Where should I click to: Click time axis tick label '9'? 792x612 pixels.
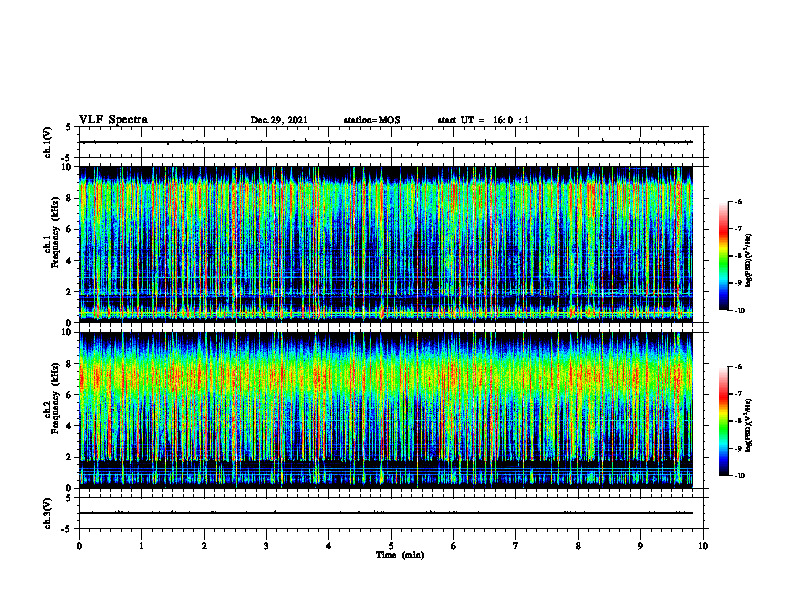pyautogui.click(x=640, y=546)
